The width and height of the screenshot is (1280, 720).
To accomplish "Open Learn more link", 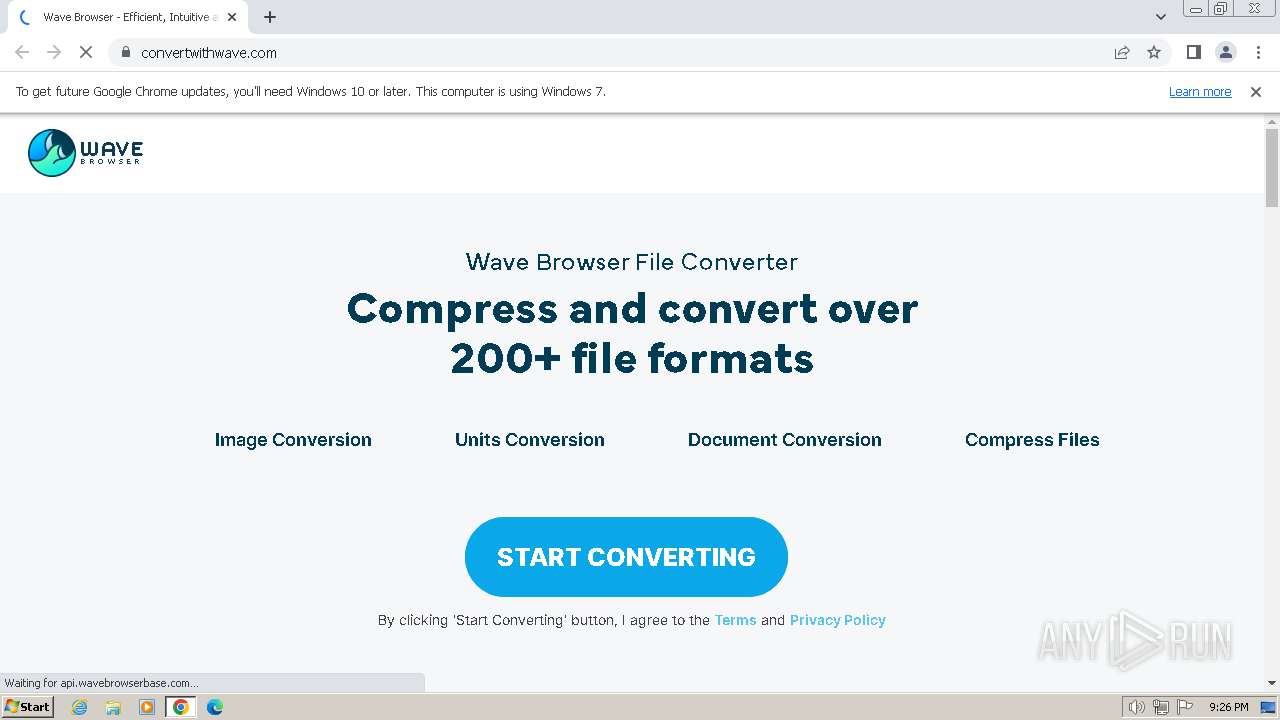I will (1200, 91).
